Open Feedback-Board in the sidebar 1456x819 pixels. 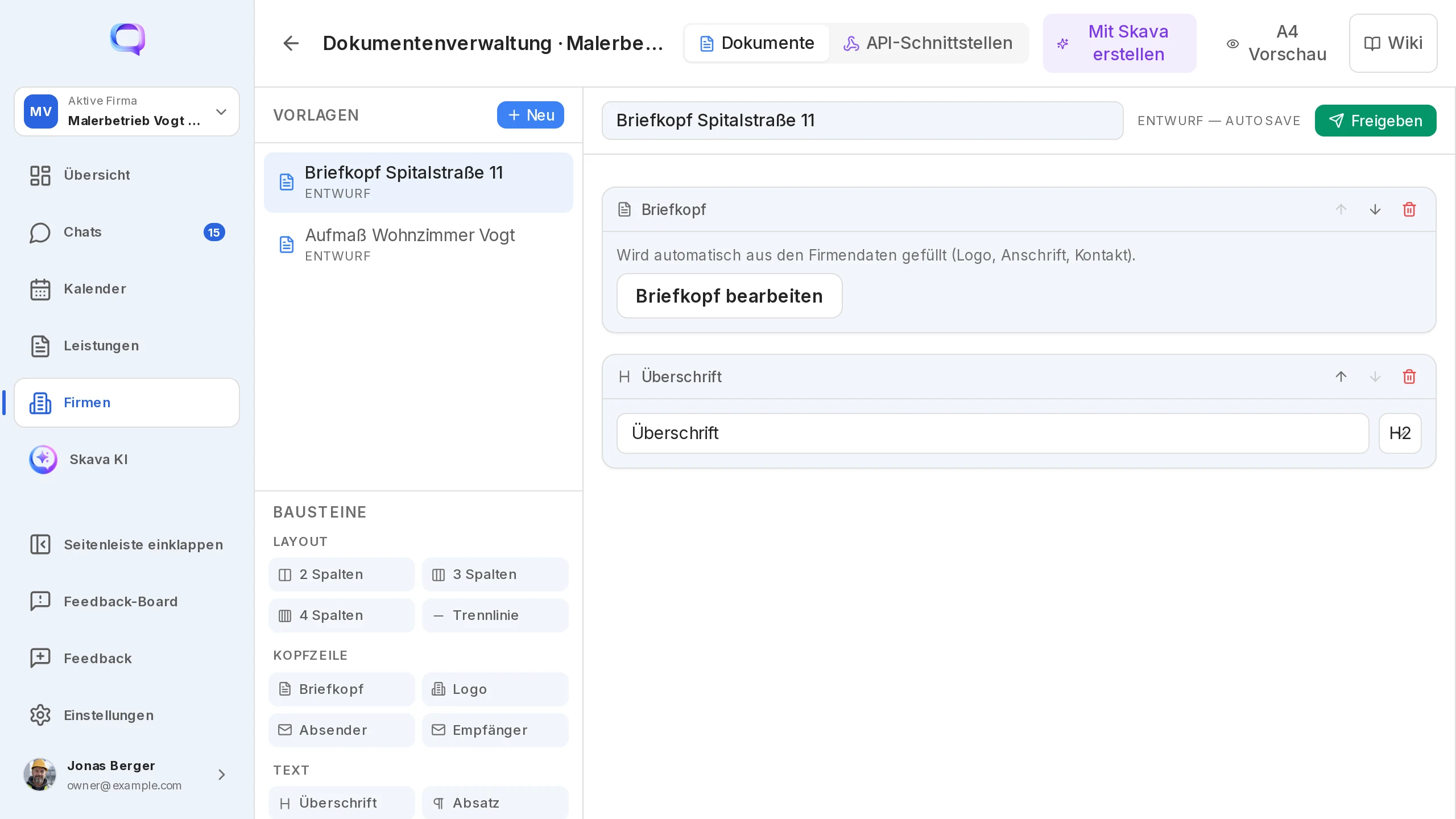coord(127,601)
